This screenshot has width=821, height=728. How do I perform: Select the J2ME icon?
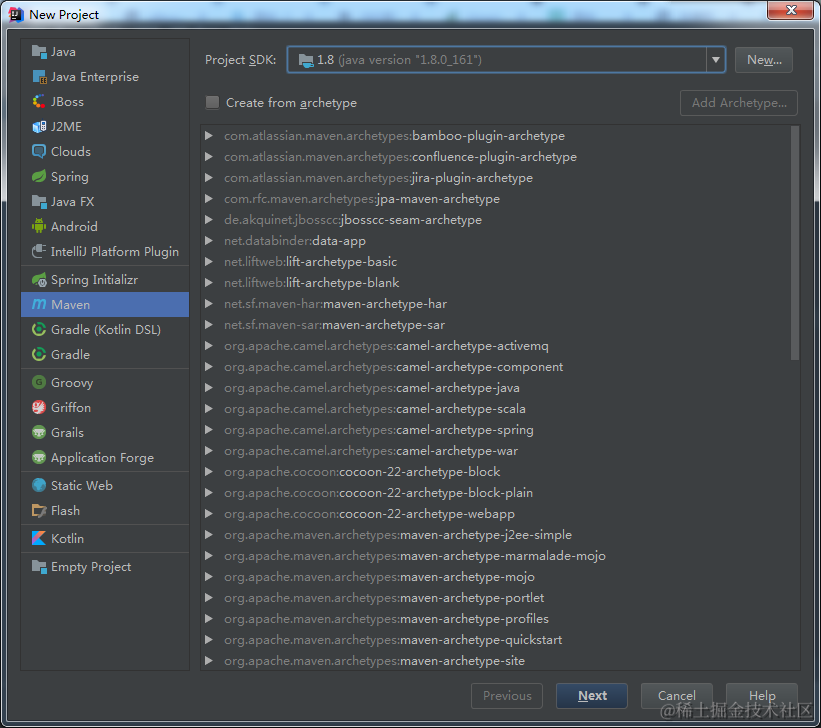pos(39,127)
